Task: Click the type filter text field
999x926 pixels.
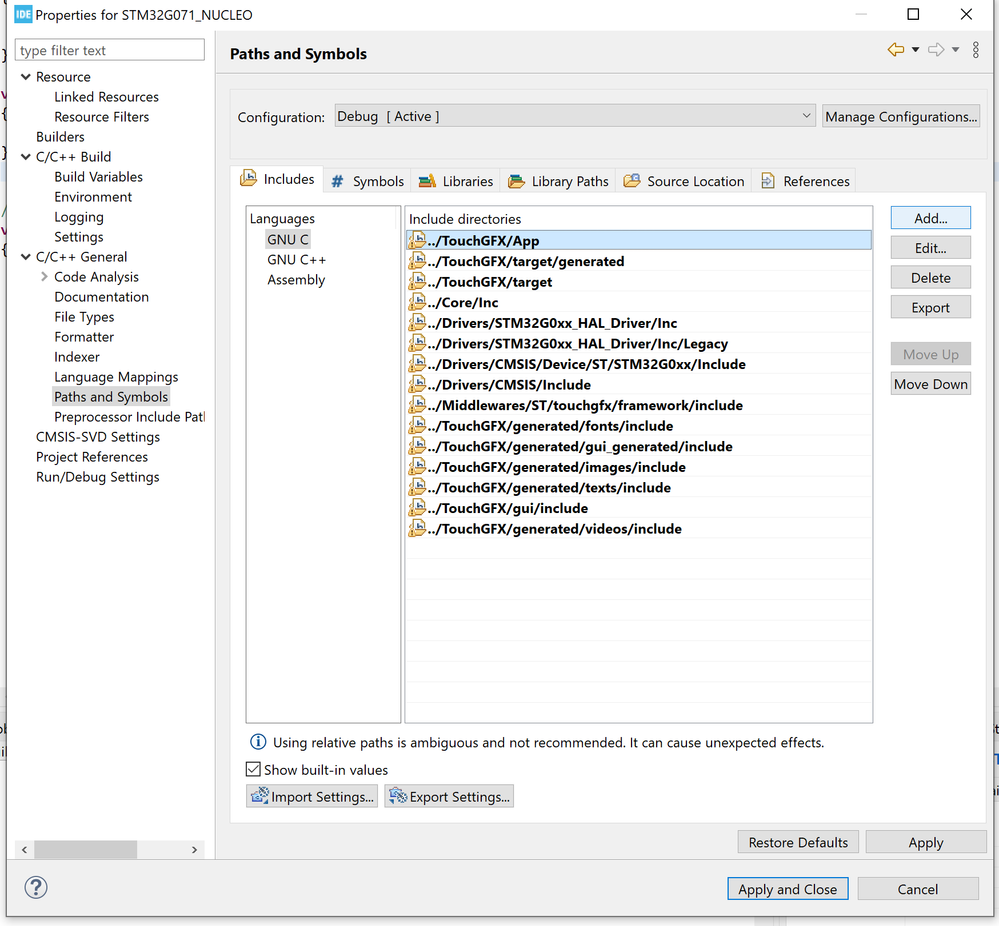Action: (110, 50)
